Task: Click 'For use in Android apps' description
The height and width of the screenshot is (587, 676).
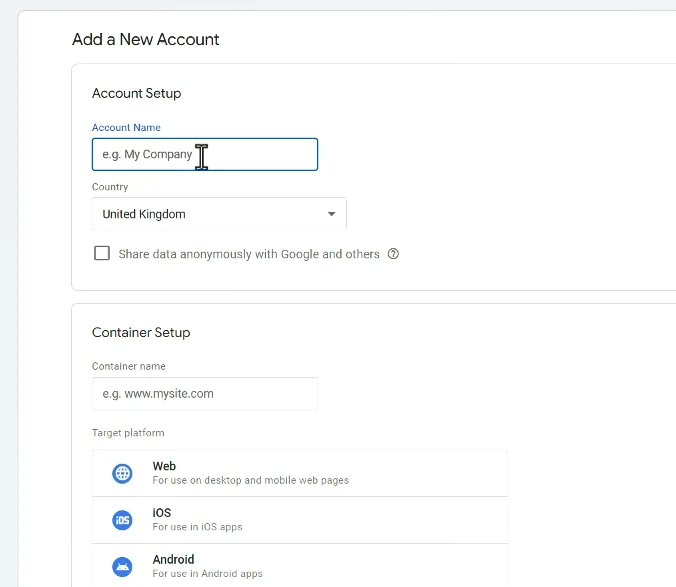Action: [x=207, y=573]
